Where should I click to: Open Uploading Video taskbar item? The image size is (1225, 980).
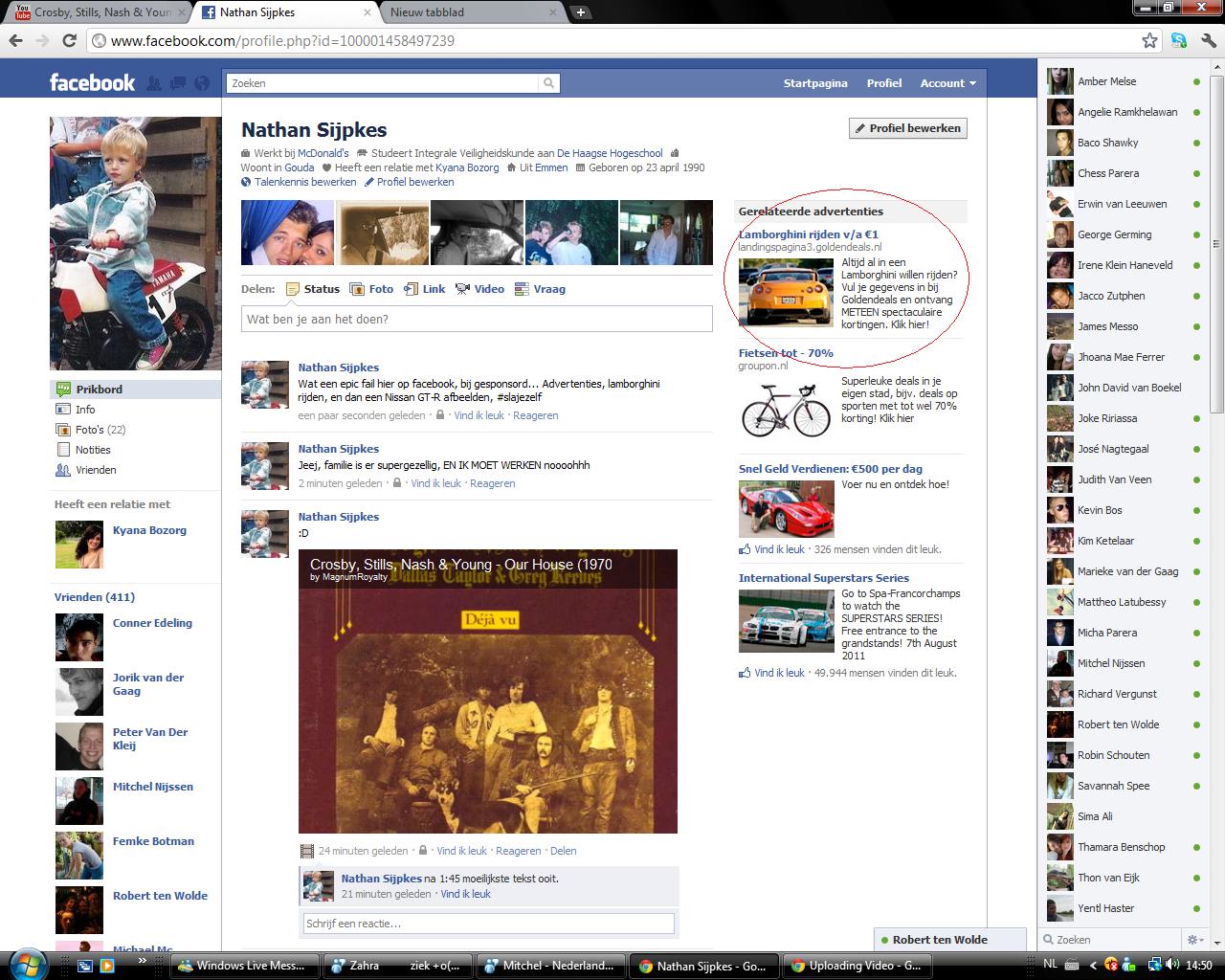856,965
